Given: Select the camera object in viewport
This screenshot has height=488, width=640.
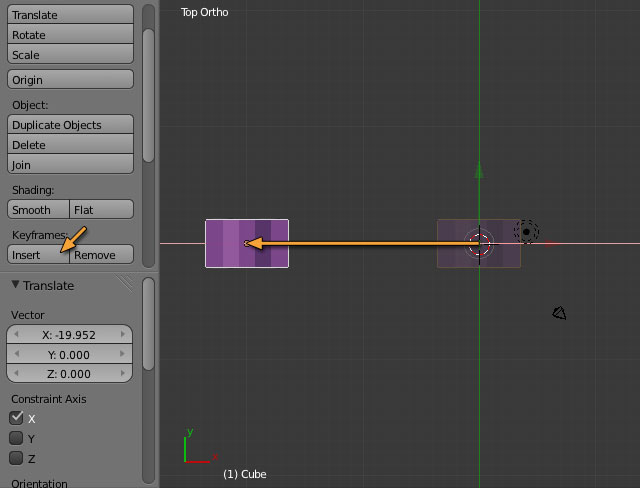Looking at the screenshot, I should pos(560,314).
